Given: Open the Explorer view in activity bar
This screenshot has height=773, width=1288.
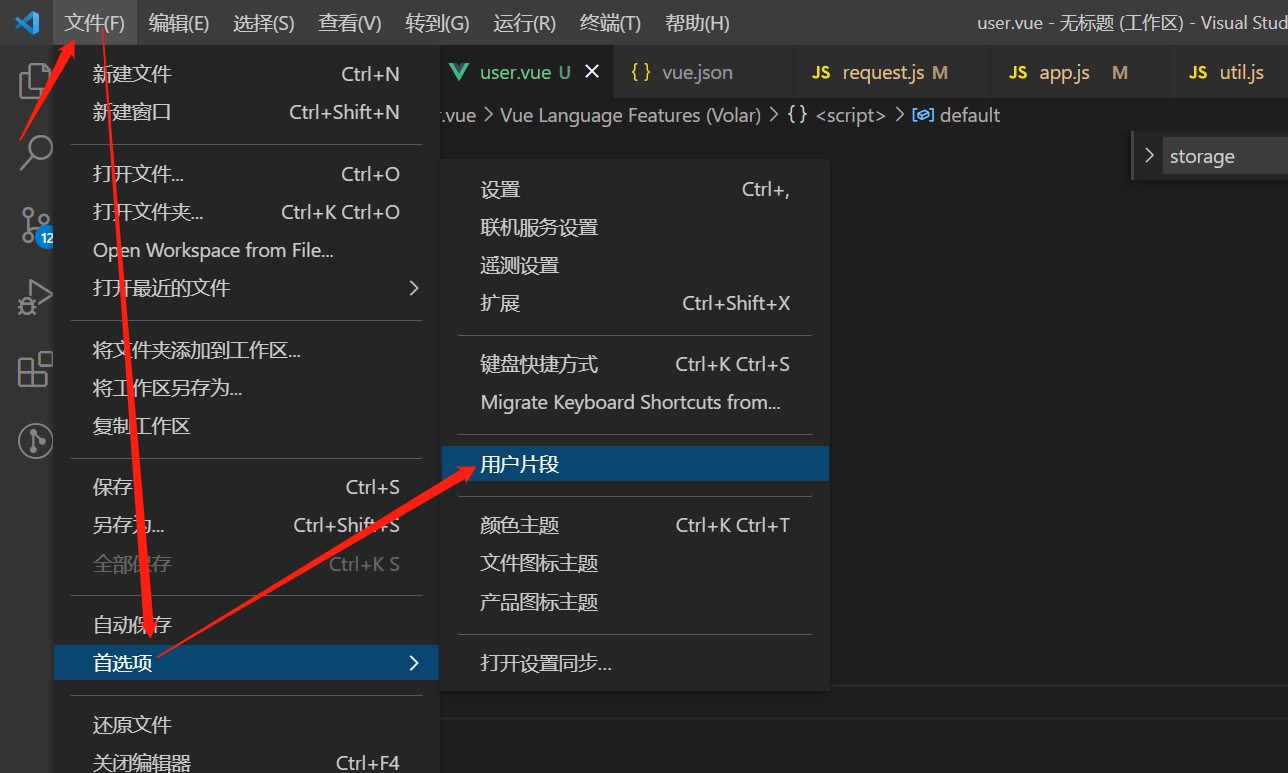Looking at the screenshot, I should (x=35, y=81).
